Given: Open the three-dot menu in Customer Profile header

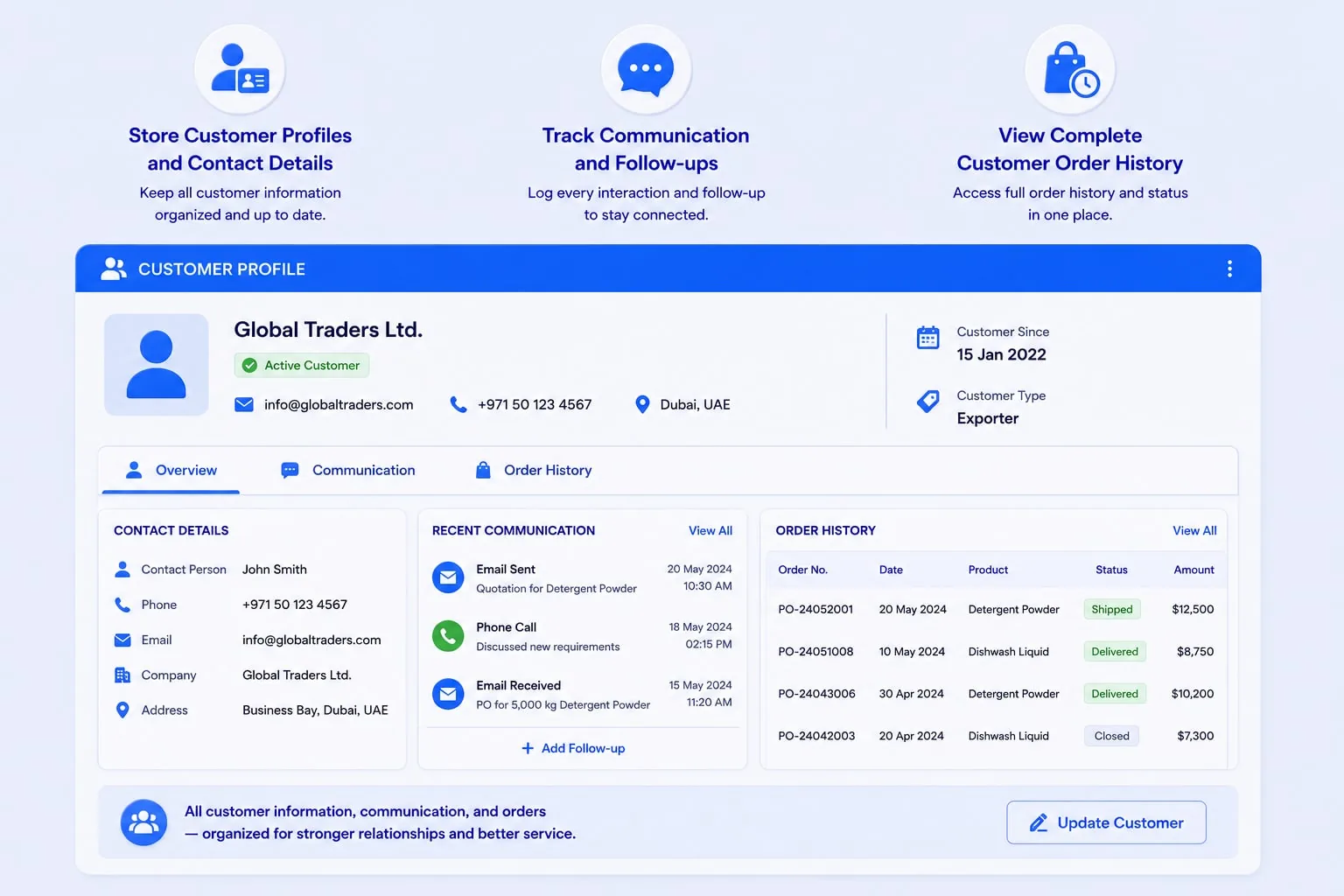Looking at the screenshot, I should coord(1229,269).
